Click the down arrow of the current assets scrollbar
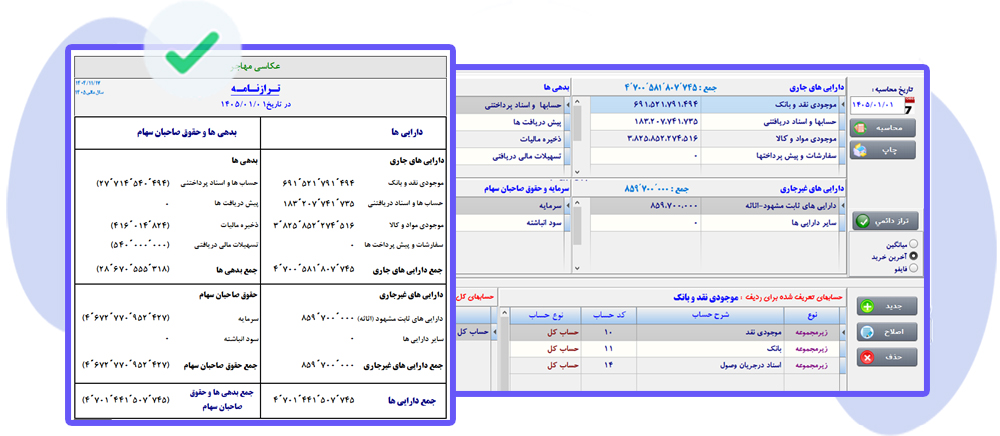1000x436 pixels. point(577,171)
